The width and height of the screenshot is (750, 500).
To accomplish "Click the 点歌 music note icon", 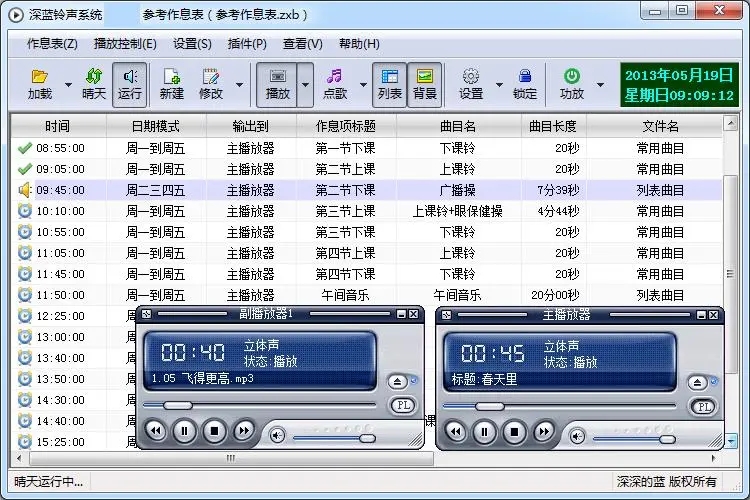I will 334,77.
